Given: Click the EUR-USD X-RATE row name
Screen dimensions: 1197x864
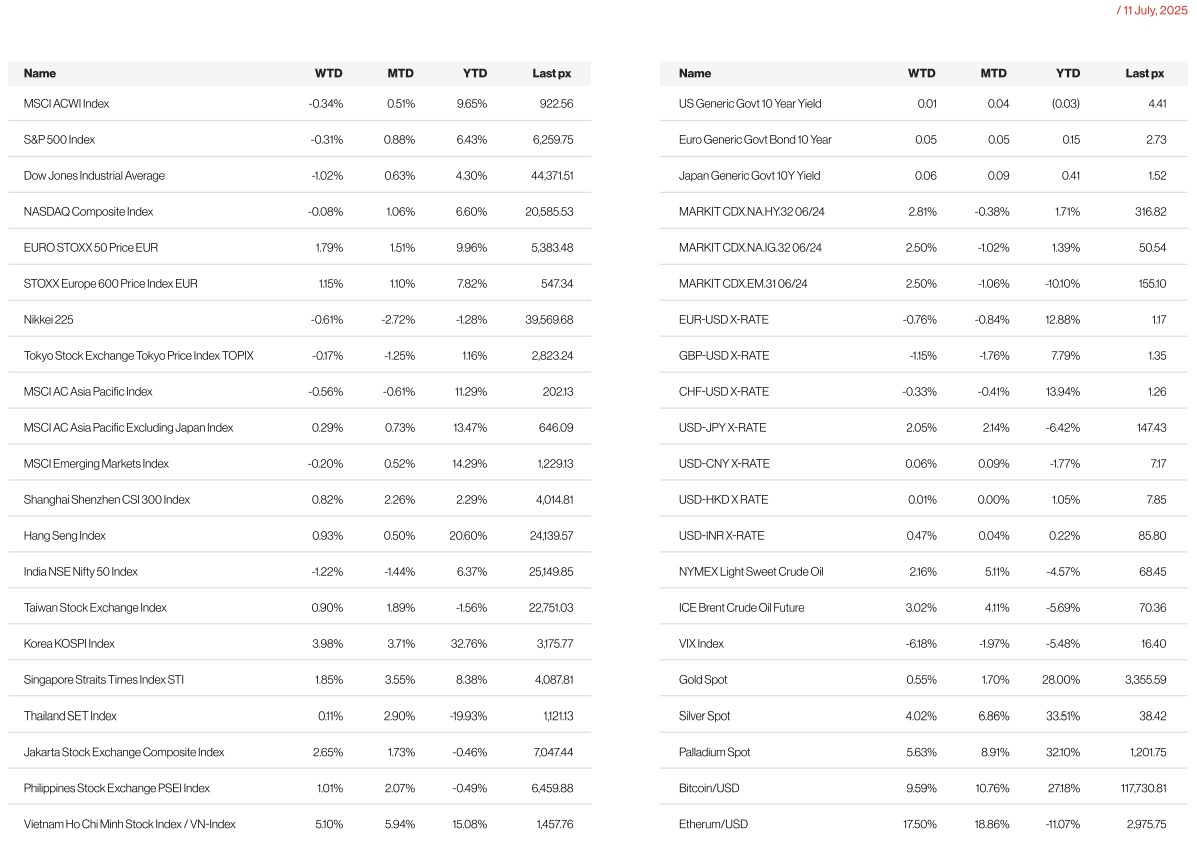Looking at the screenshot, I should 723,320.
